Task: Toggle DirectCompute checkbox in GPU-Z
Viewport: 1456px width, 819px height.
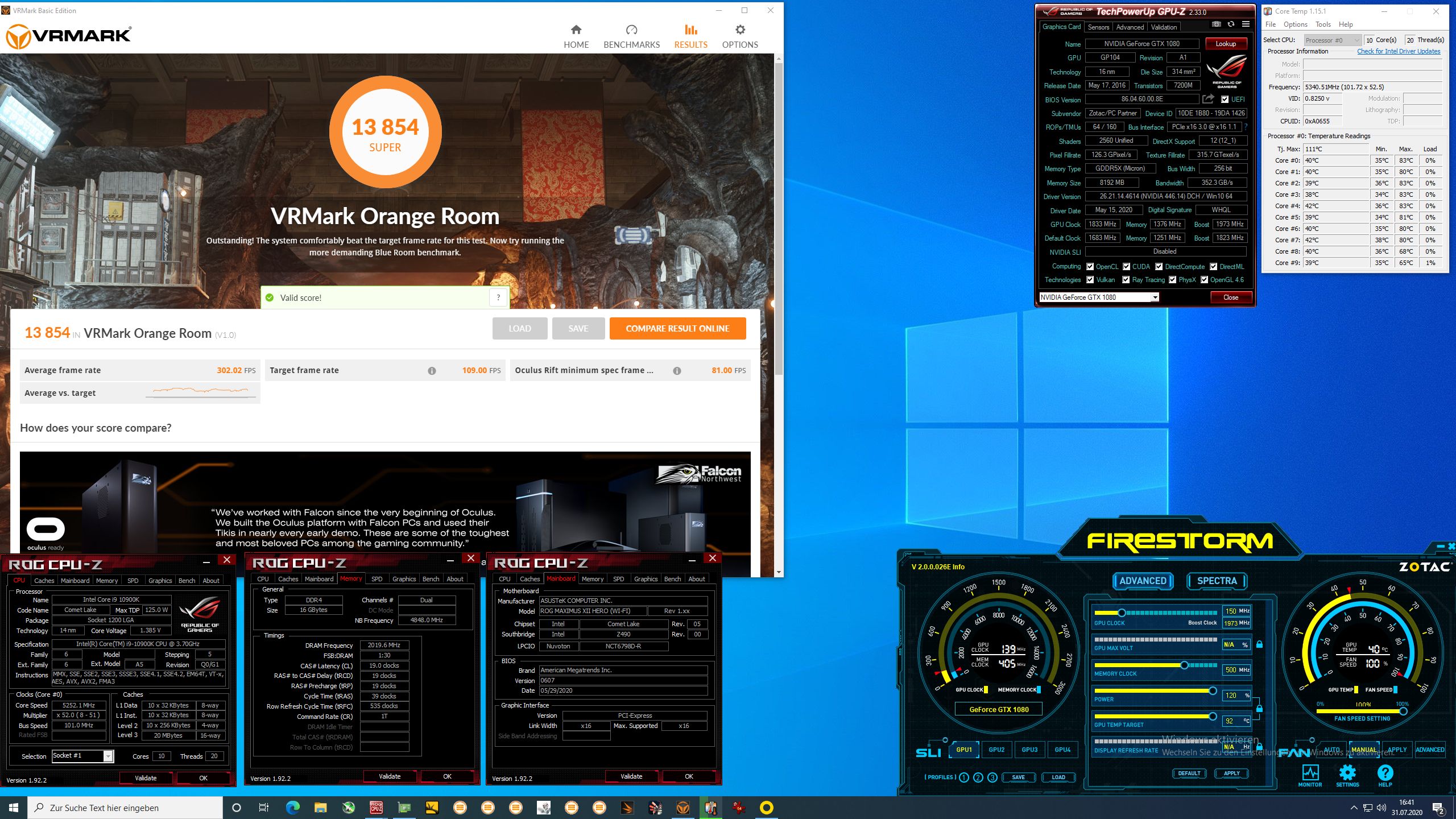Action: coord(1159,267)
